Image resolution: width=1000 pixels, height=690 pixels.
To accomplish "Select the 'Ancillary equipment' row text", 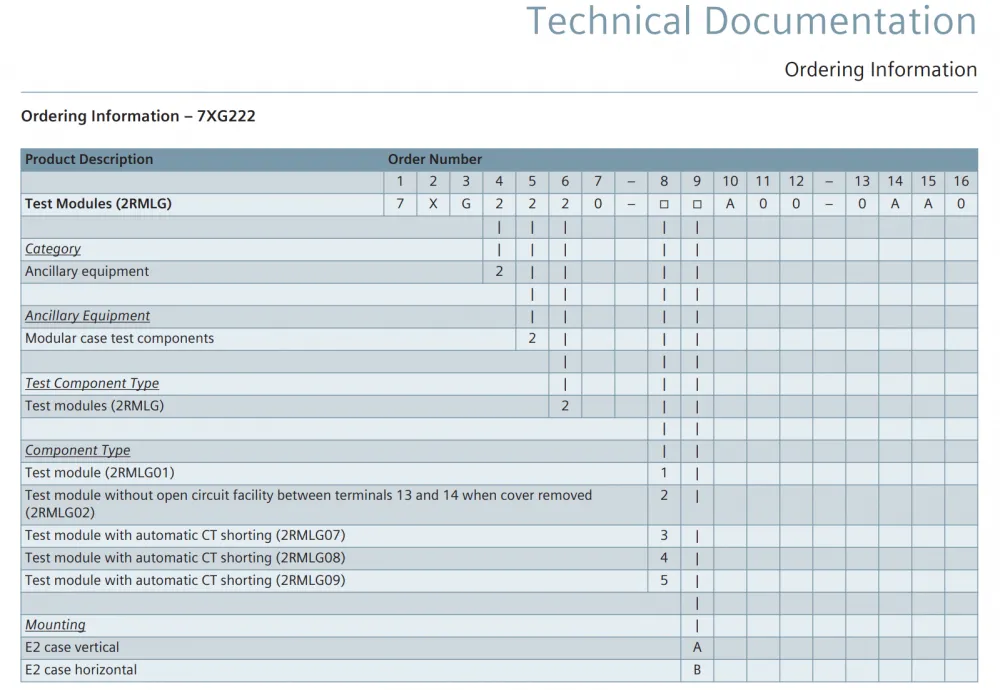I will 87,272.
